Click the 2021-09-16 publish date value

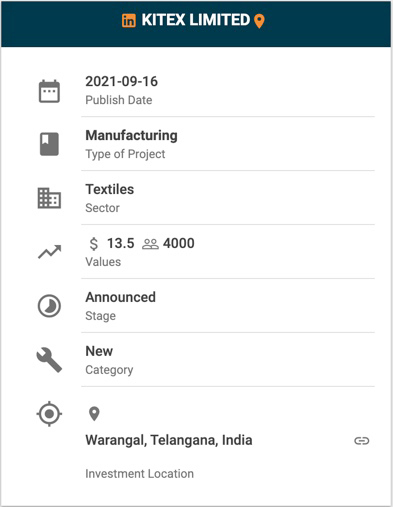pos(121,82)
